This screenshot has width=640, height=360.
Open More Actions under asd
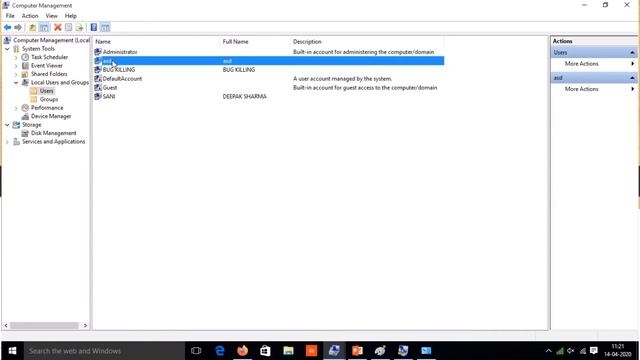click(x=581, y=89)
